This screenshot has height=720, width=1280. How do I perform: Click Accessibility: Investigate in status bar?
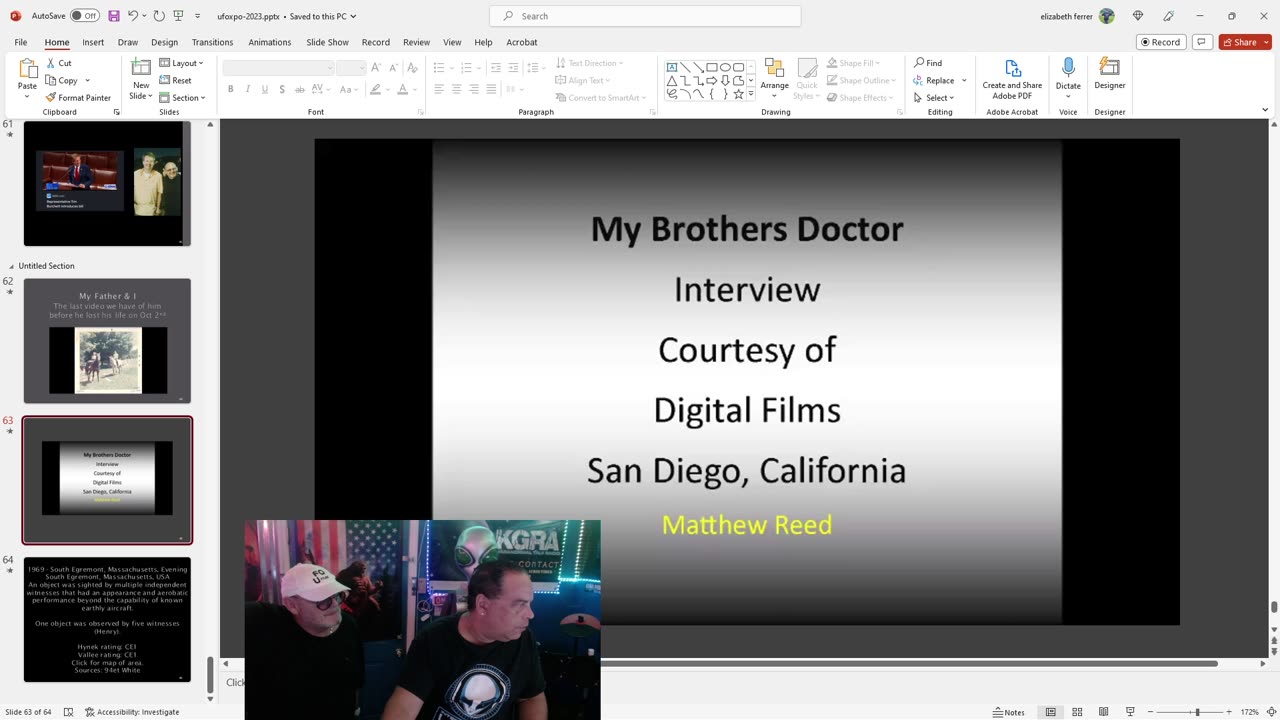pos(132,712)
